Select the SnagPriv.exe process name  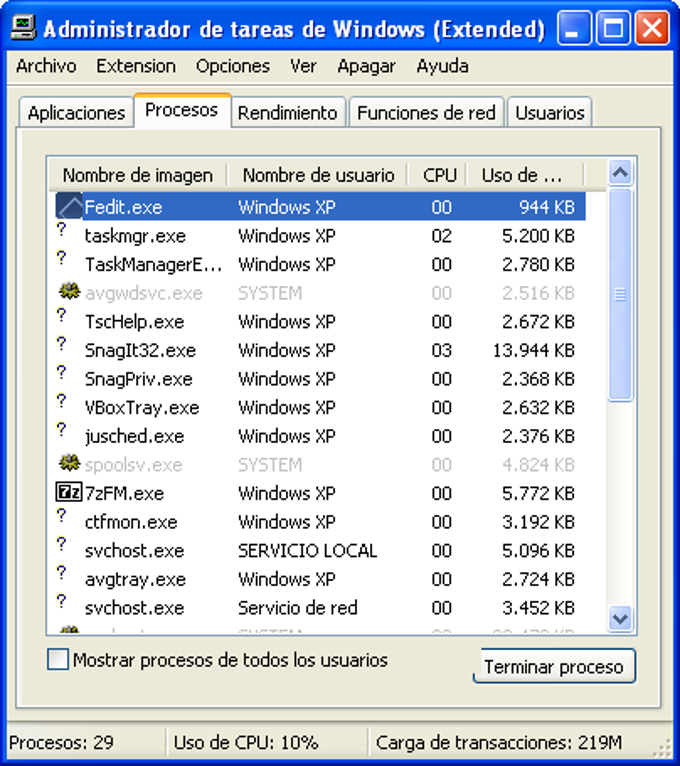coord(139,379)
